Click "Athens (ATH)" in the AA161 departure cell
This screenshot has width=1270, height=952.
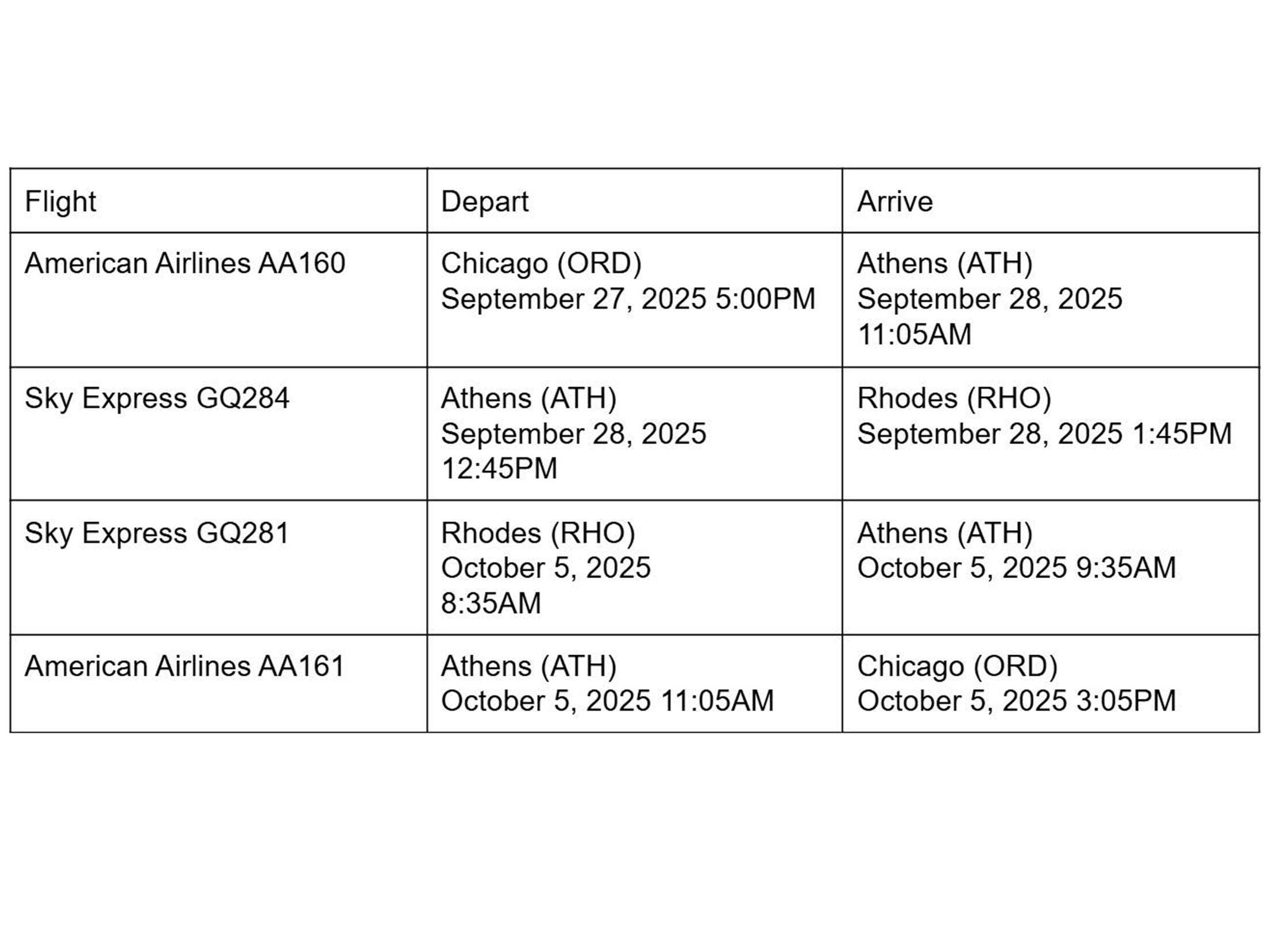(x=528, y=666)
